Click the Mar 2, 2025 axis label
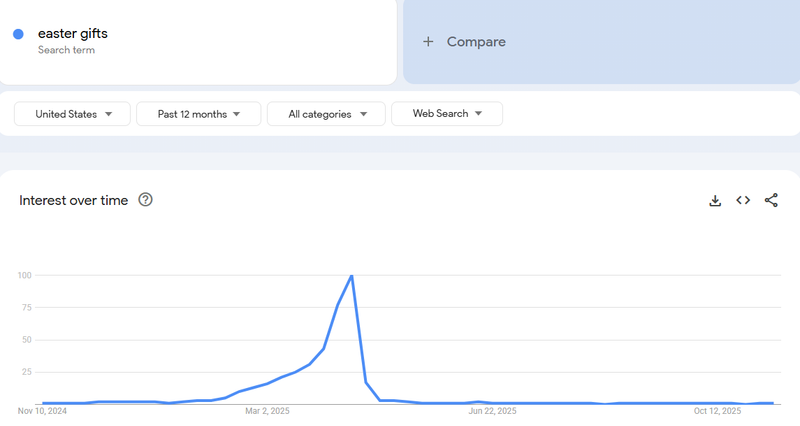Viewport: 800px width, 426px height. click(x=267, y=411)
